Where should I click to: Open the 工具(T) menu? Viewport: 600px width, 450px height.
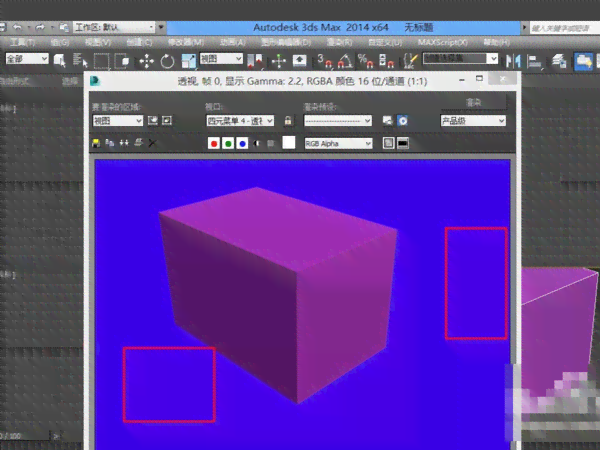(x=23, y=42)
